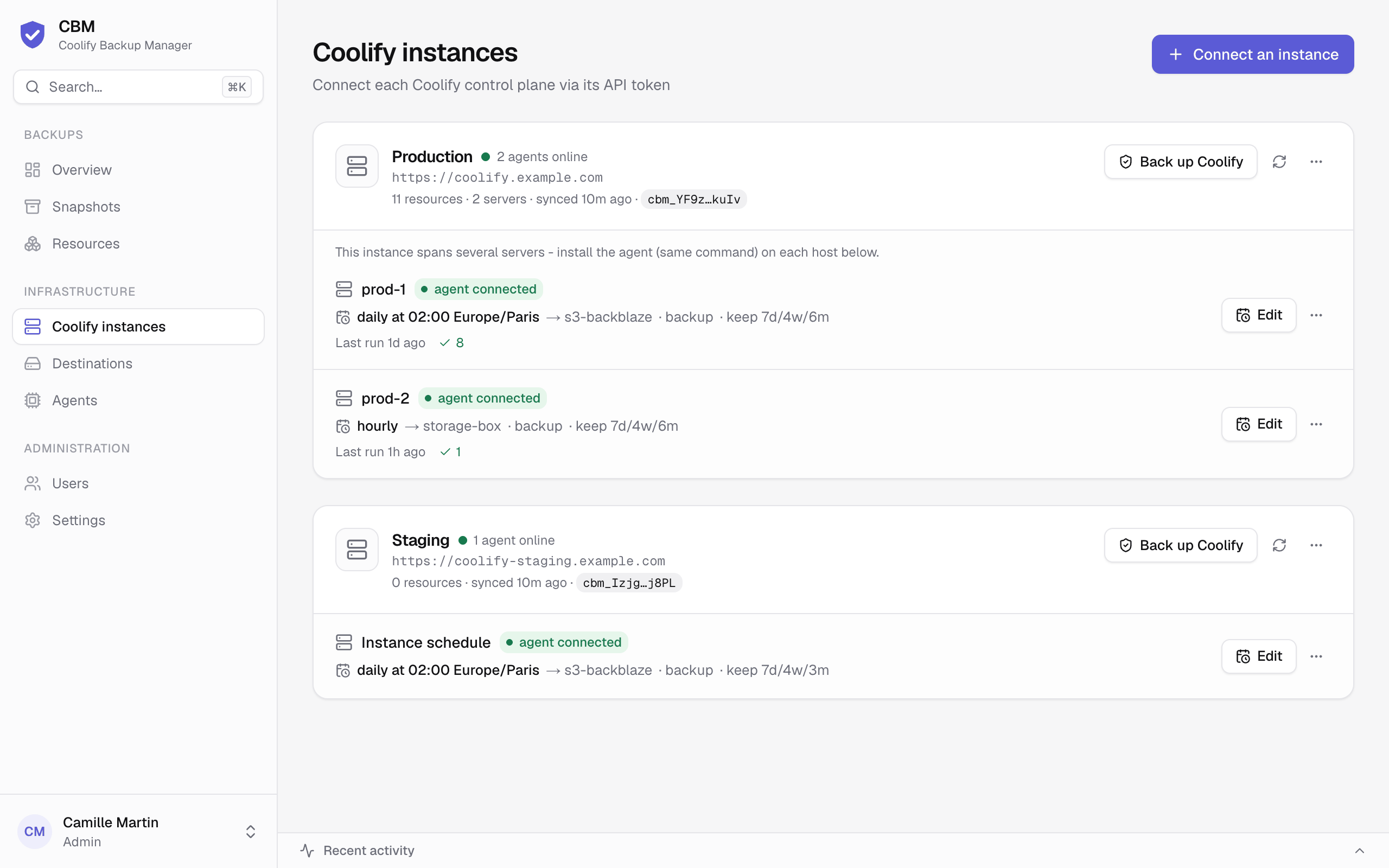Screen dimensions: 1389x868
Task: Open Resources page
Action: pos(138,244)
